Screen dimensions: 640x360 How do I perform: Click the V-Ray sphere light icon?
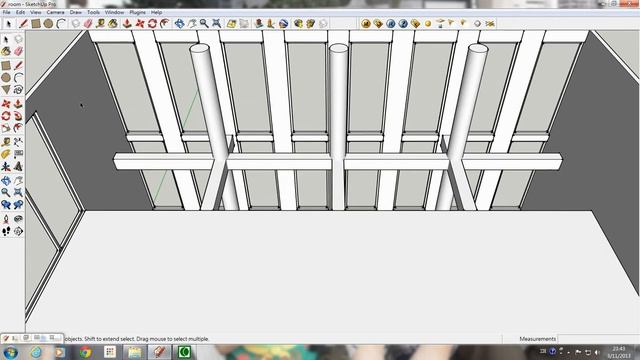[428, 24]
